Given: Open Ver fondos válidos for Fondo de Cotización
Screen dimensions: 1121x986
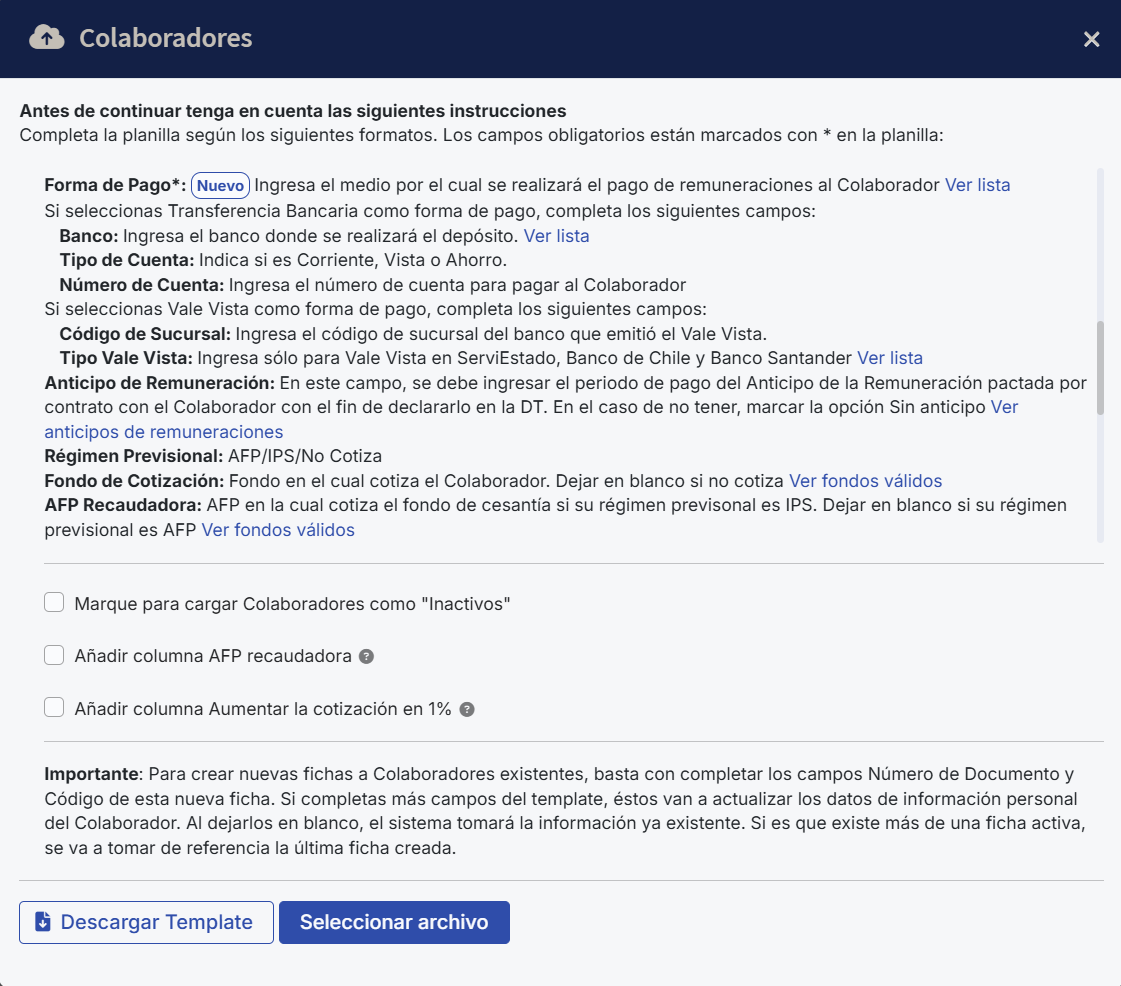Looking at the screenshot, I should coord(865,481).
